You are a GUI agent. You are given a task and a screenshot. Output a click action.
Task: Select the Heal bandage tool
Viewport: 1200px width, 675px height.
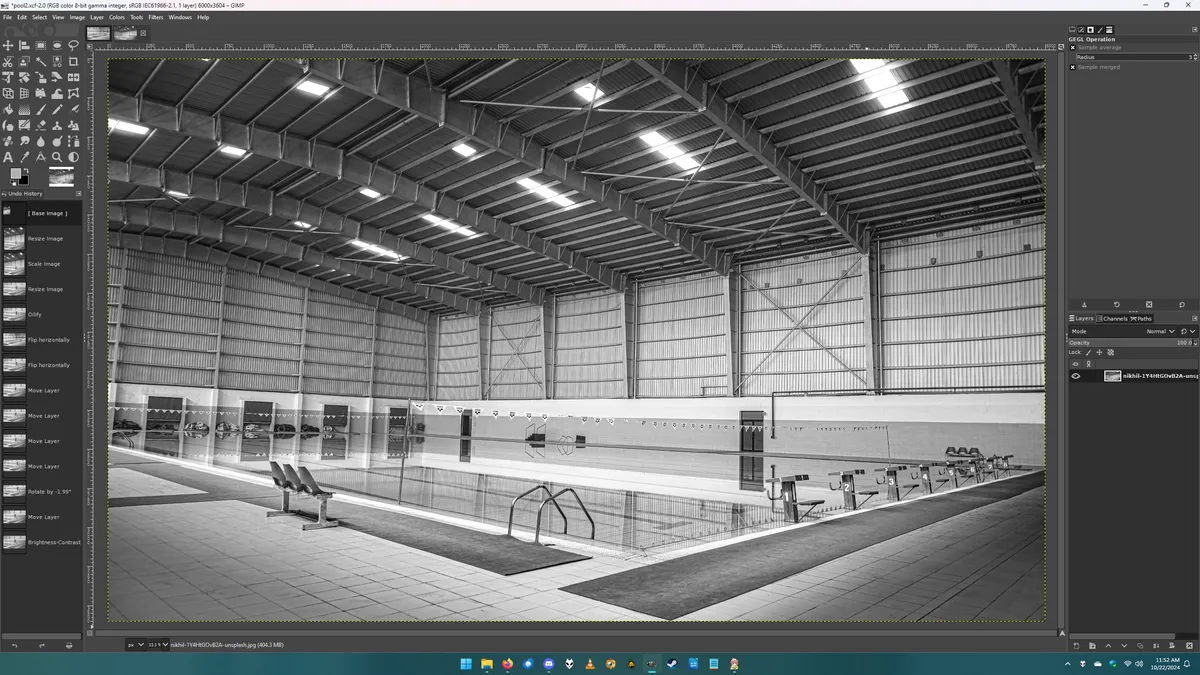[8, 141]
